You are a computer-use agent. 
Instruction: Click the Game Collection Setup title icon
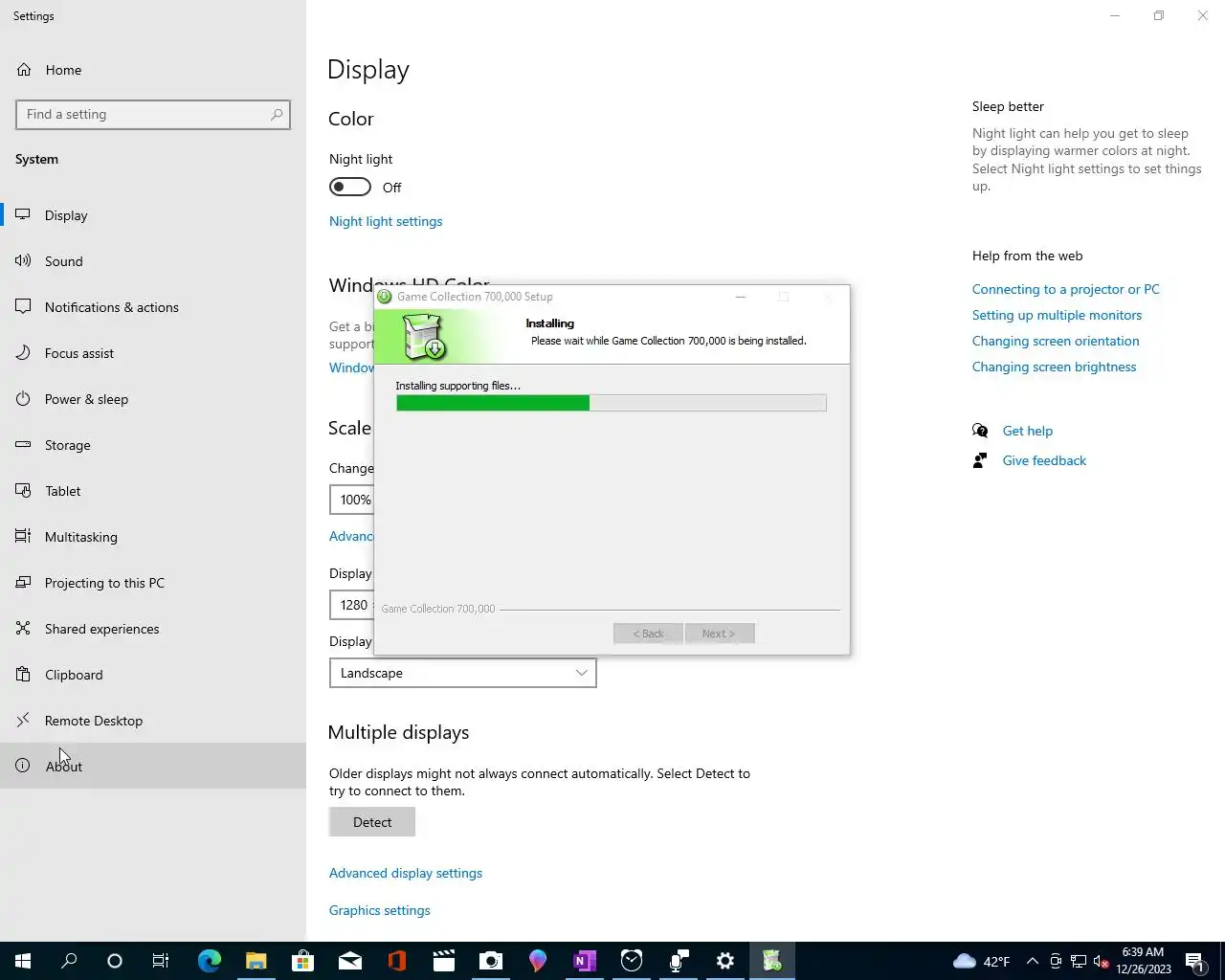click(385, 297)
